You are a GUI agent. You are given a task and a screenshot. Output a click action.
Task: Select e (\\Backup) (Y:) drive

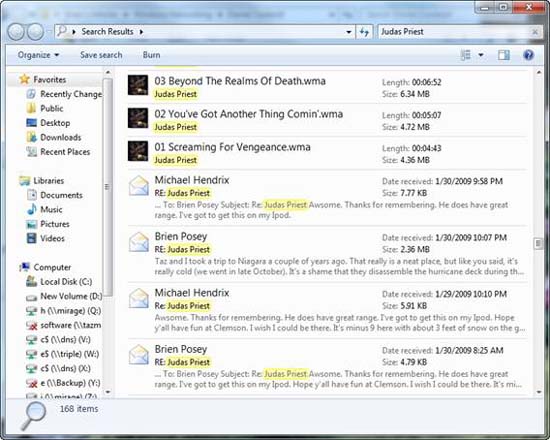click(x=63, y=383)
